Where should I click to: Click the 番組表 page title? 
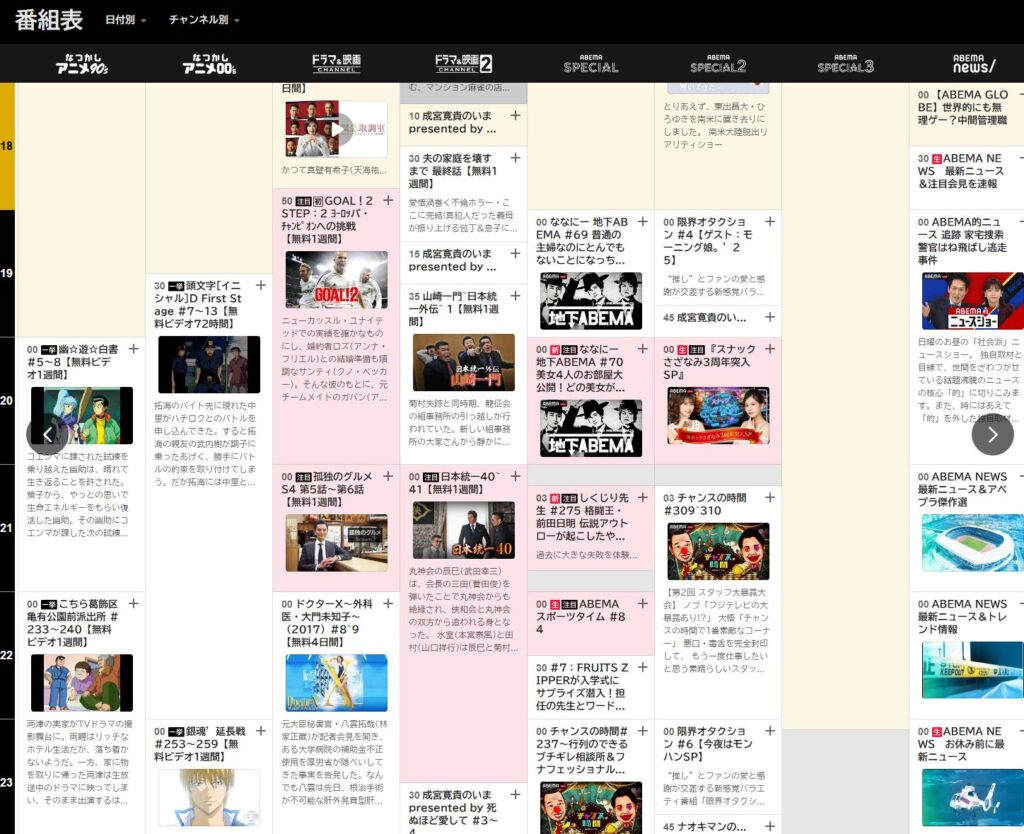[x=49, y=20]
